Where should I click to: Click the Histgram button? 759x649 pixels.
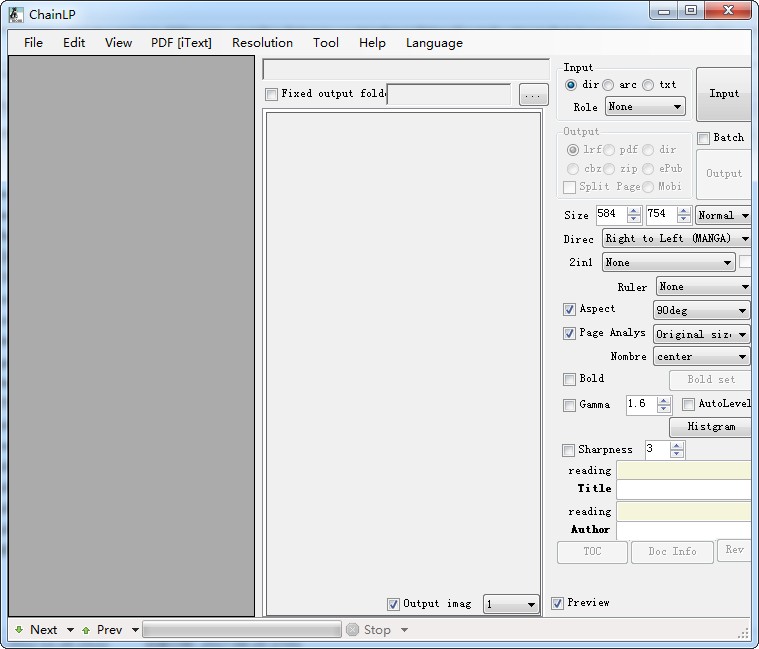click(710, 427)
